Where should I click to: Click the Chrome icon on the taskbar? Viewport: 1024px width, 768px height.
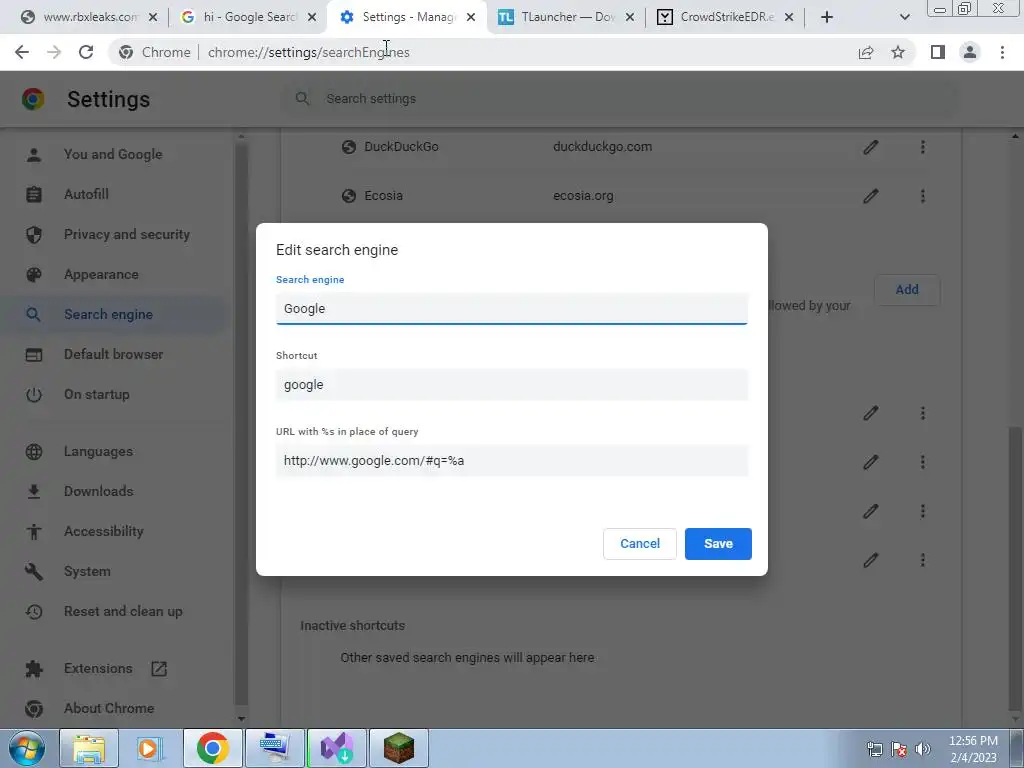point(212,748)
